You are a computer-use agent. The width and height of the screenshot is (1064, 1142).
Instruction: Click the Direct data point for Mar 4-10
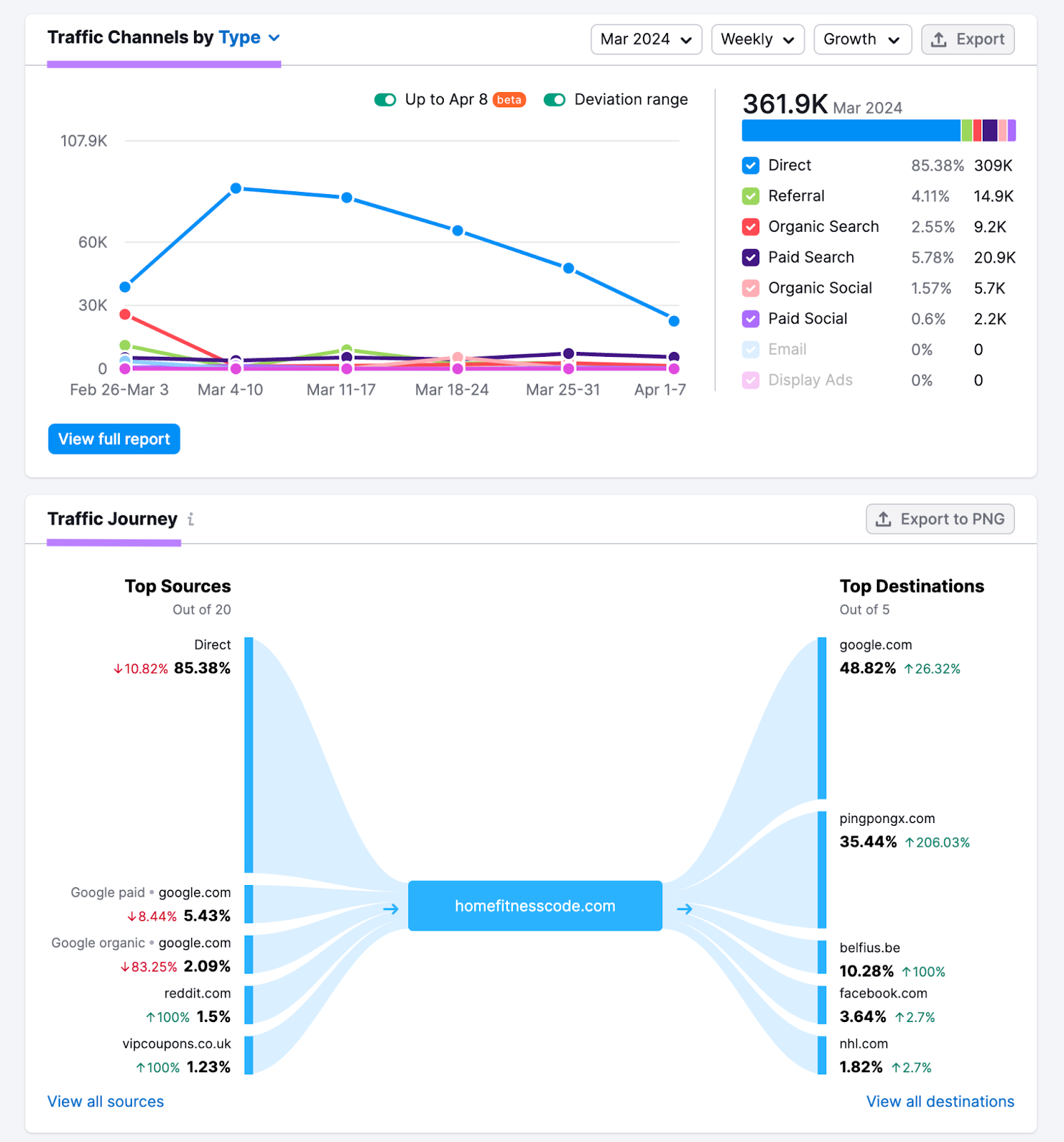[236, 188]
